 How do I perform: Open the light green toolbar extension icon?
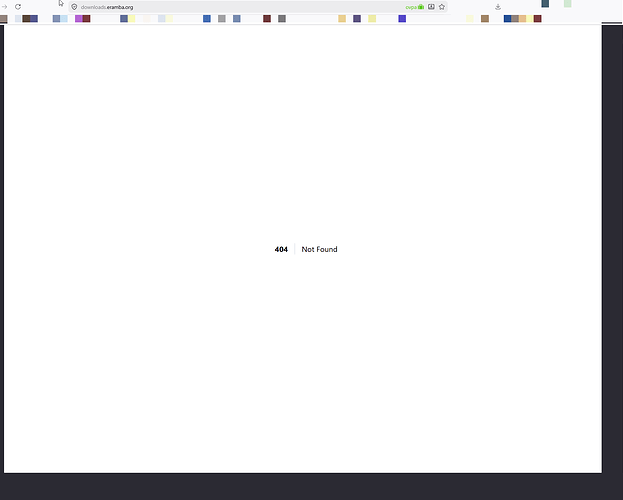click(x=567, y=4)
